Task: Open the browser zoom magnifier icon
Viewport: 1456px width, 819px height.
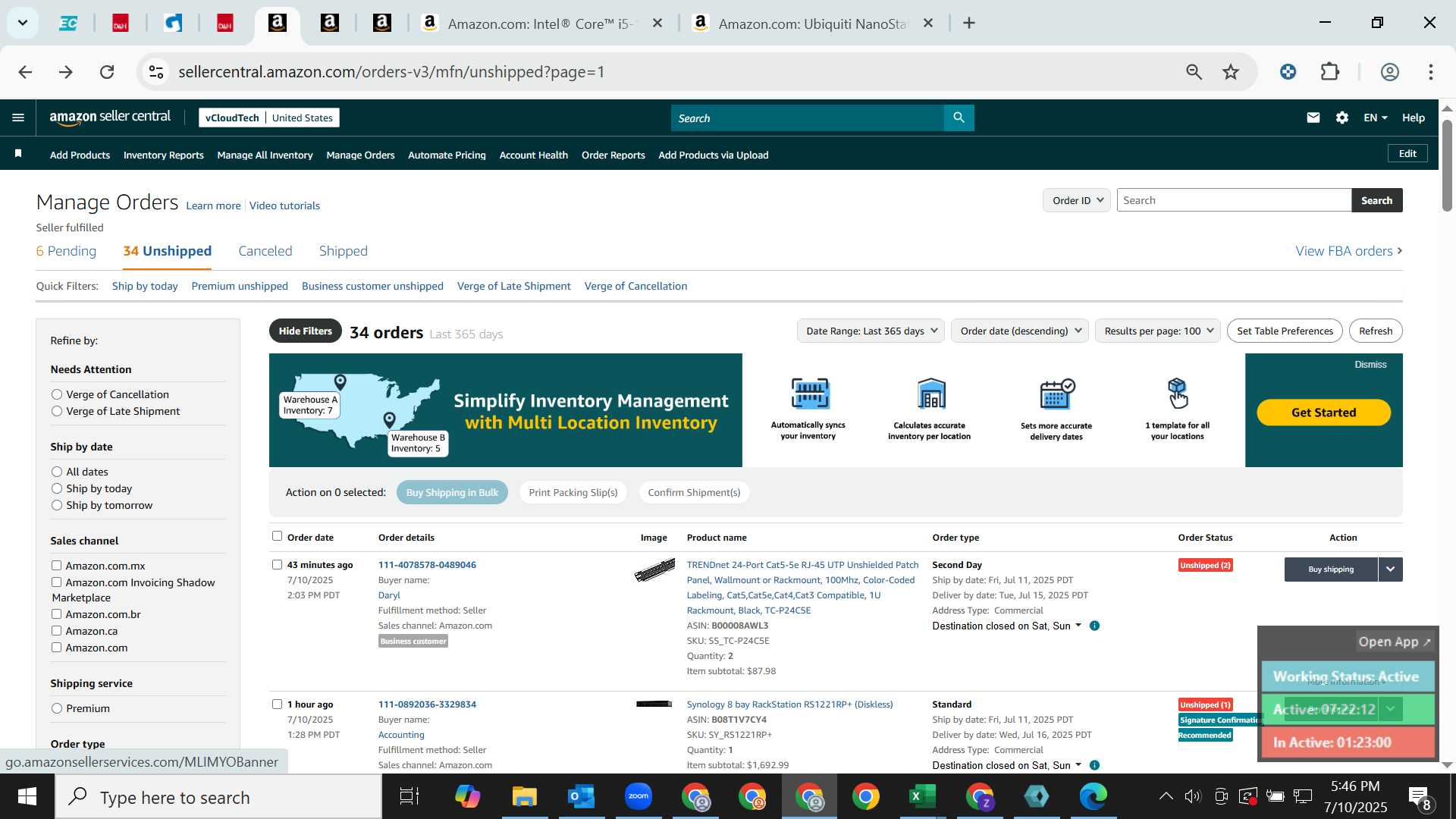Action: point(1194,72)
